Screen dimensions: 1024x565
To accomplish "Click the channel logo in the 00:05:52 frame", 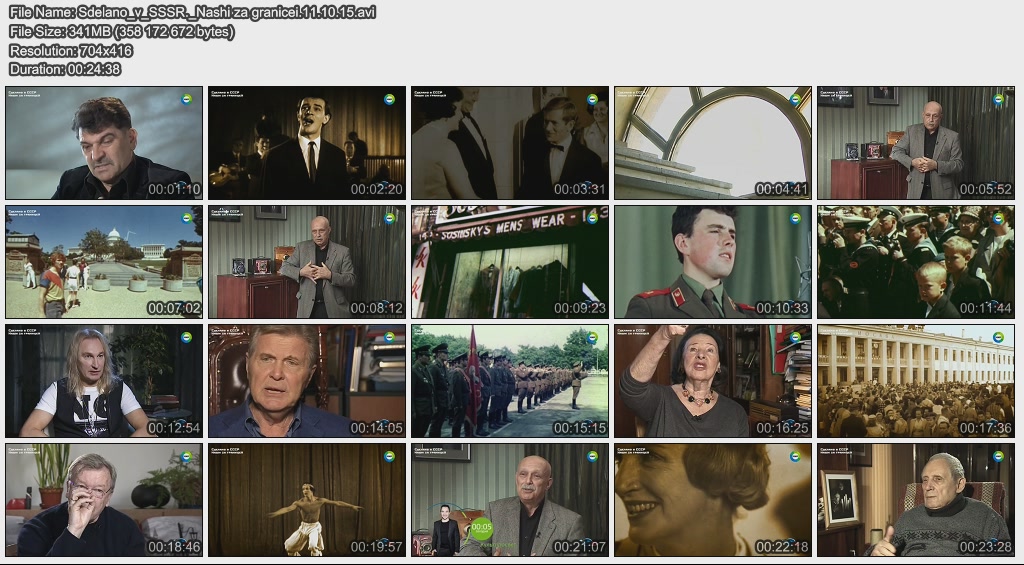I will 998,99.
